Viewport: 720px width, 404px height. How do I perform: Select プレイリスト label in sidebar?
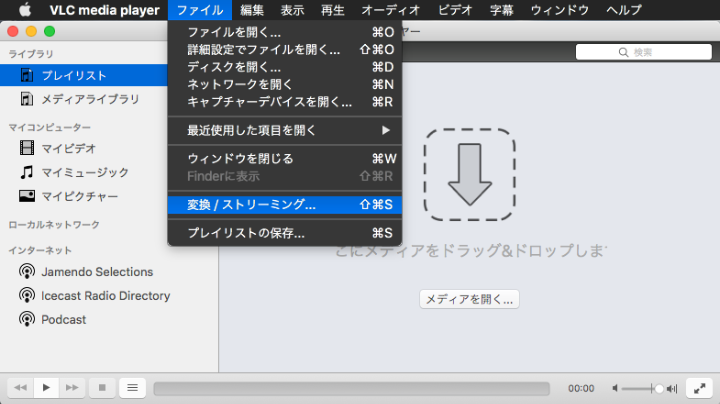tap(74, 75)
